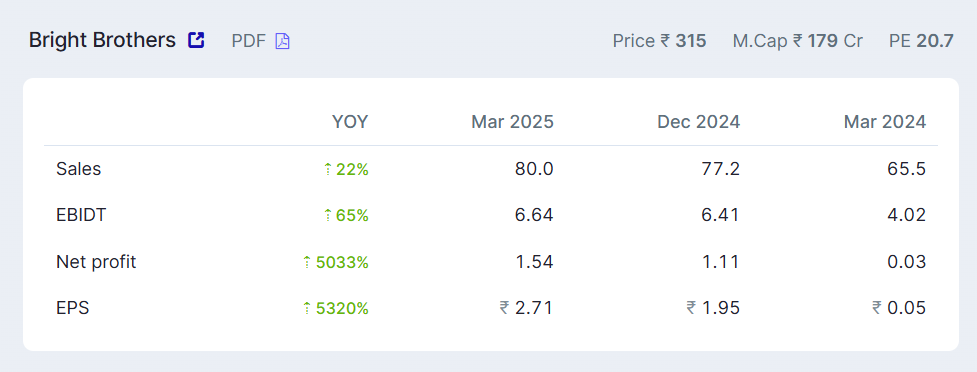Click the Sales green up-arrow icon
The width and height of the screenshot is (977, 372).
click(x=328, y=169)
